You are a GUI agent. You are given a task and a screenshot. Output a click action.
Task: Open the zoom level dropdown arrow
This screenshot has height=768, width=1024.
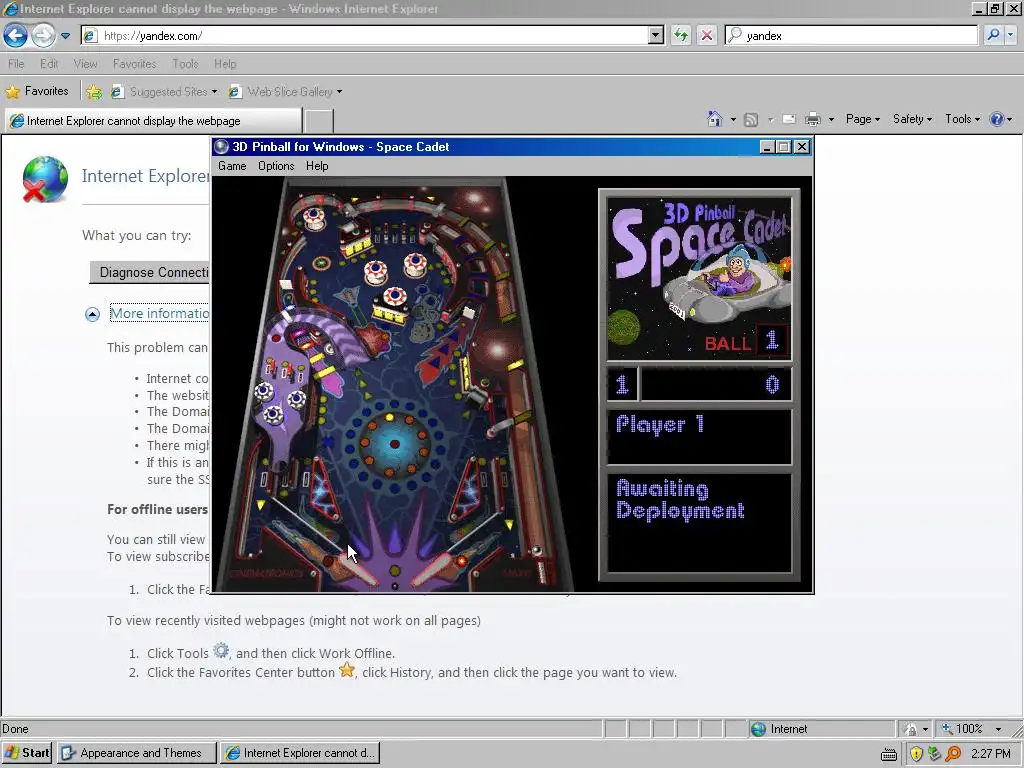(x=998, y=729)
